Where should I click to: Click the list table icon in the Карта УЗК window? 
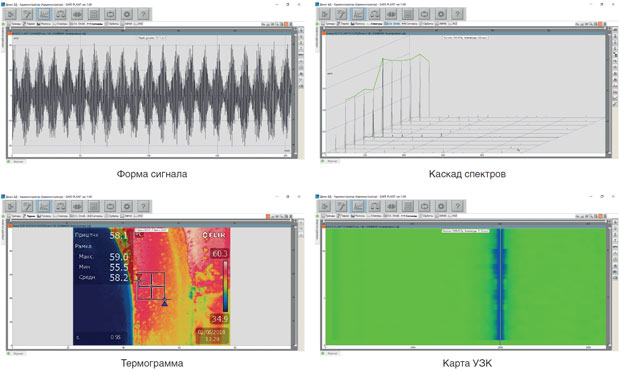[x=408, y=206]
